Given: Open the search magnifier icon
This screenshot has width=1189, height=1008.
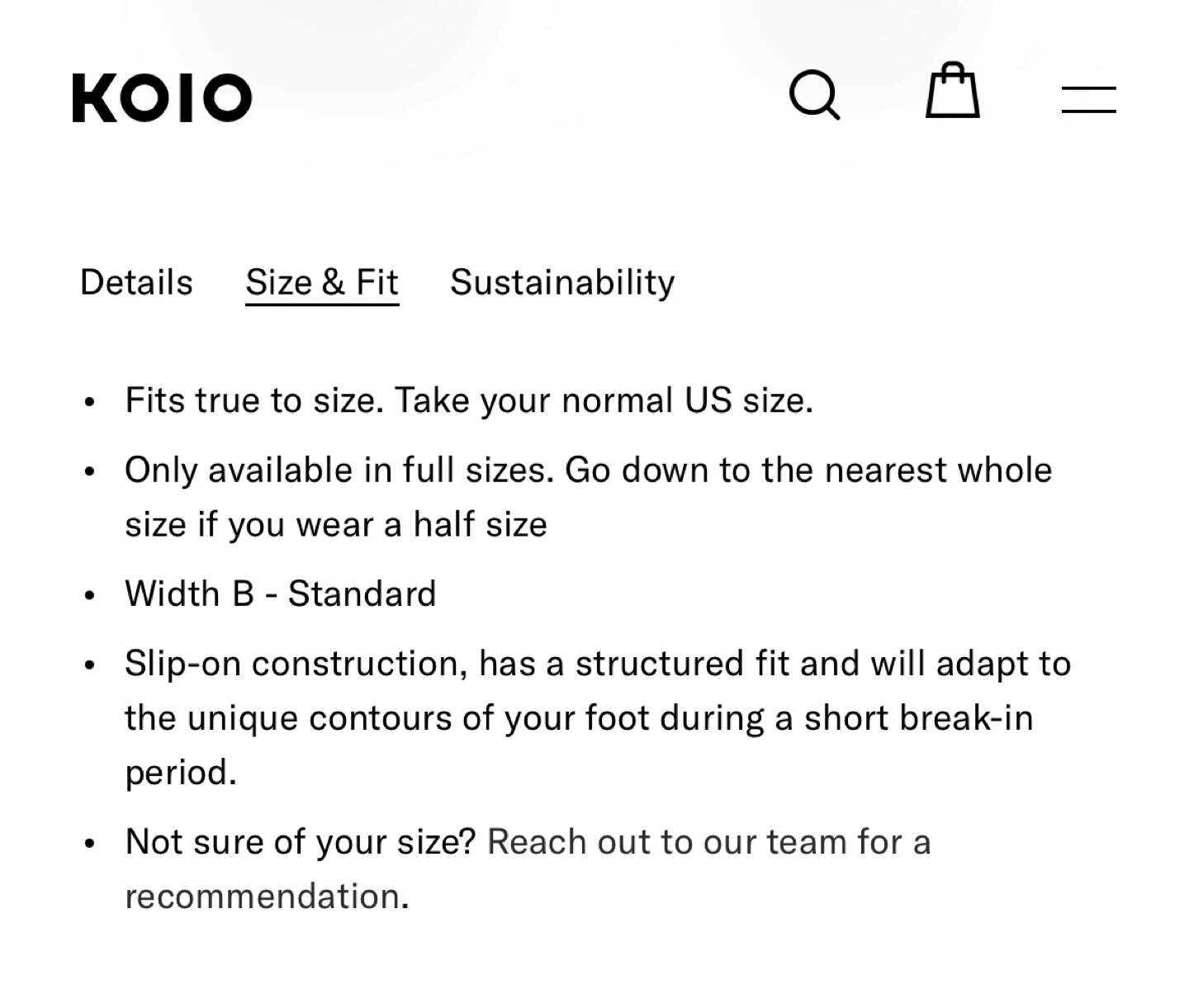Looking at the screenshot, I should point(814,95).
